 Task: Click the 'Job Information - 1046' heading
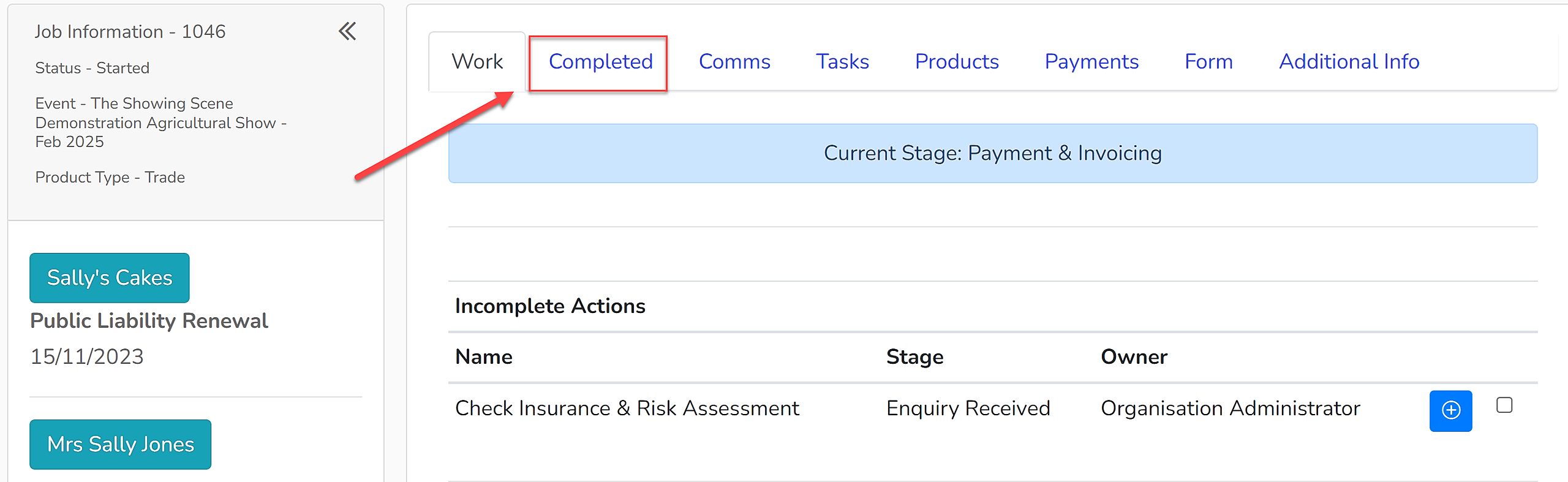point(130,31)
